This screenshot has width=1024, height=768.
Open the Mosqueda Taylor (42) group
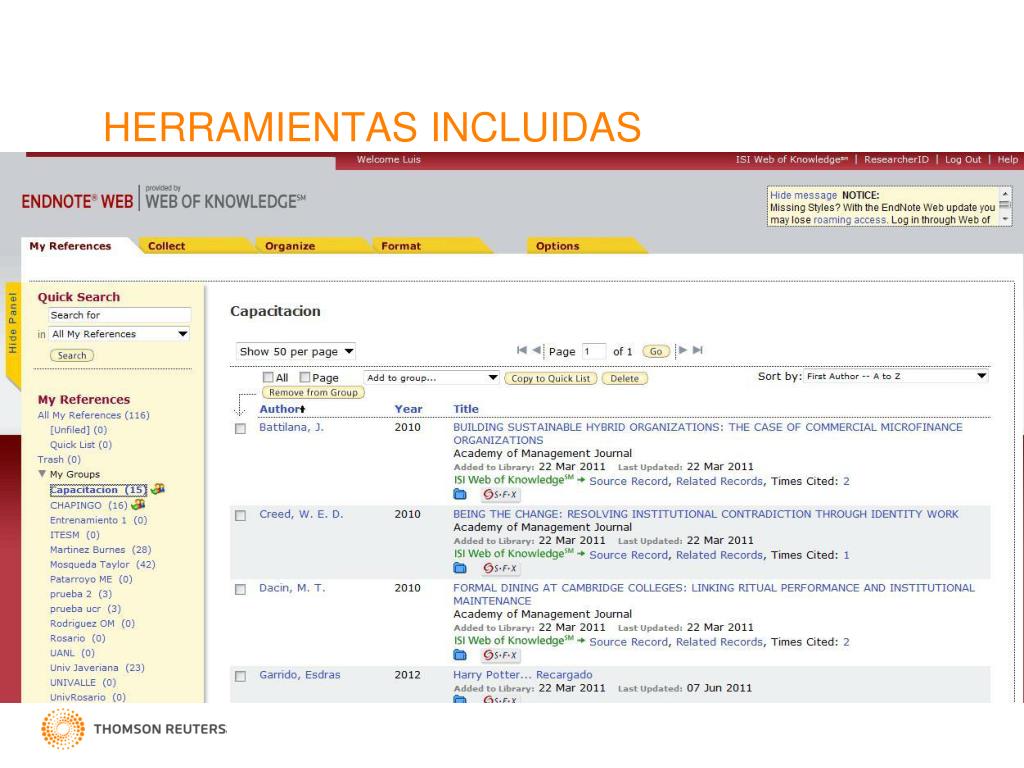(x=103, y=564)
